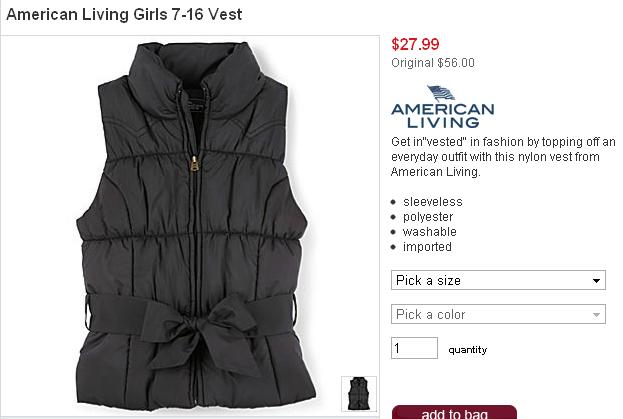
Task: Click the quantity label text
Action: (x=468, y=349)
